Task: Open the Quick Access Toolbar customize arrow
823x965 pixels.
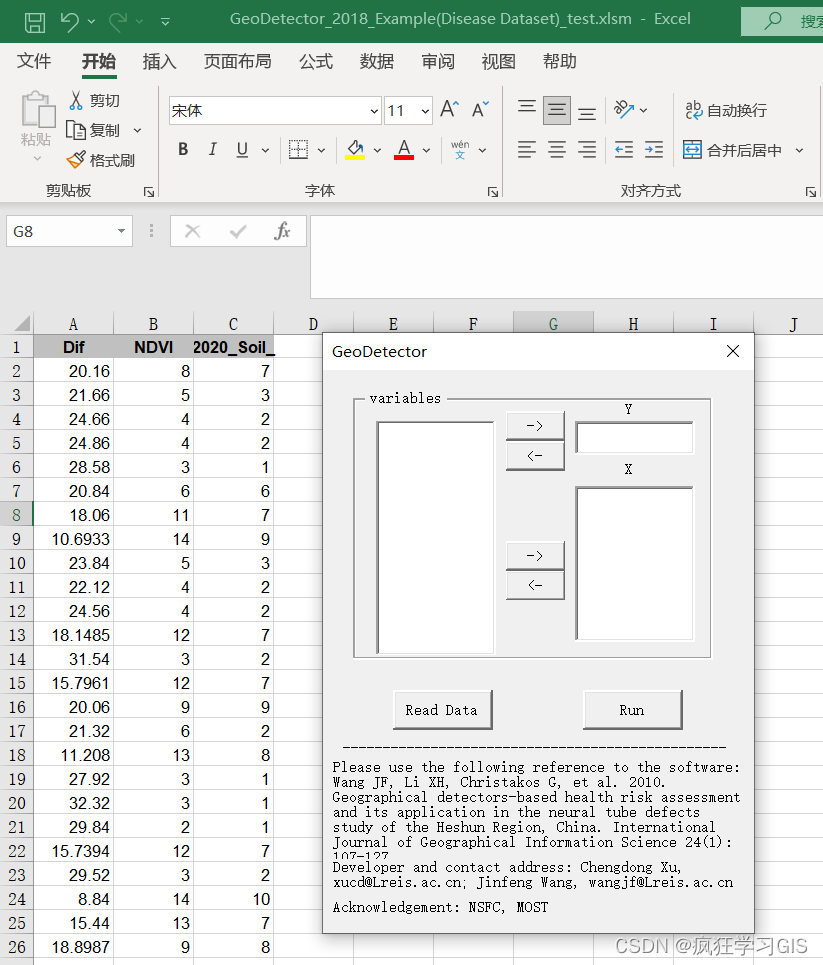Action: (165, 22)
